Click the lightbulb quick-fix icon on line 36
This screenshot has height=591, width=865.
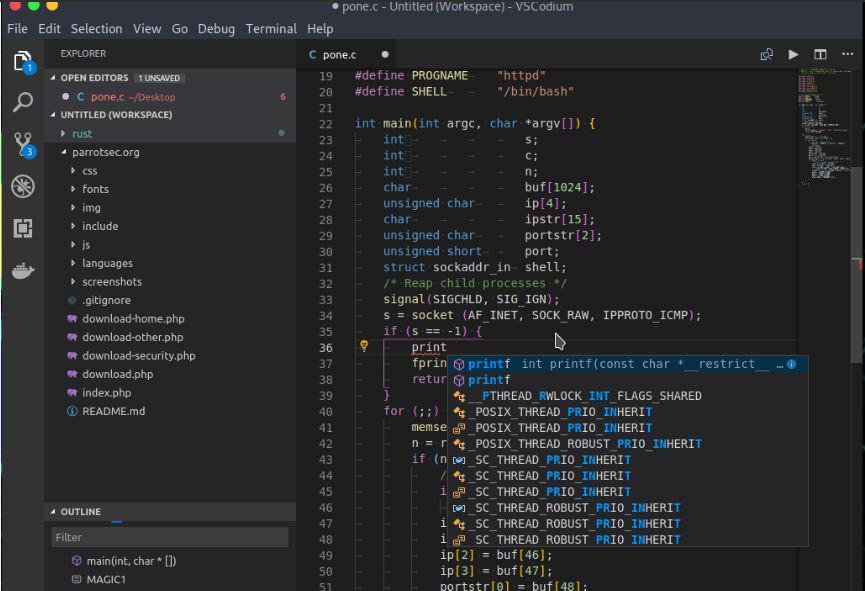[x=366, y=347]
